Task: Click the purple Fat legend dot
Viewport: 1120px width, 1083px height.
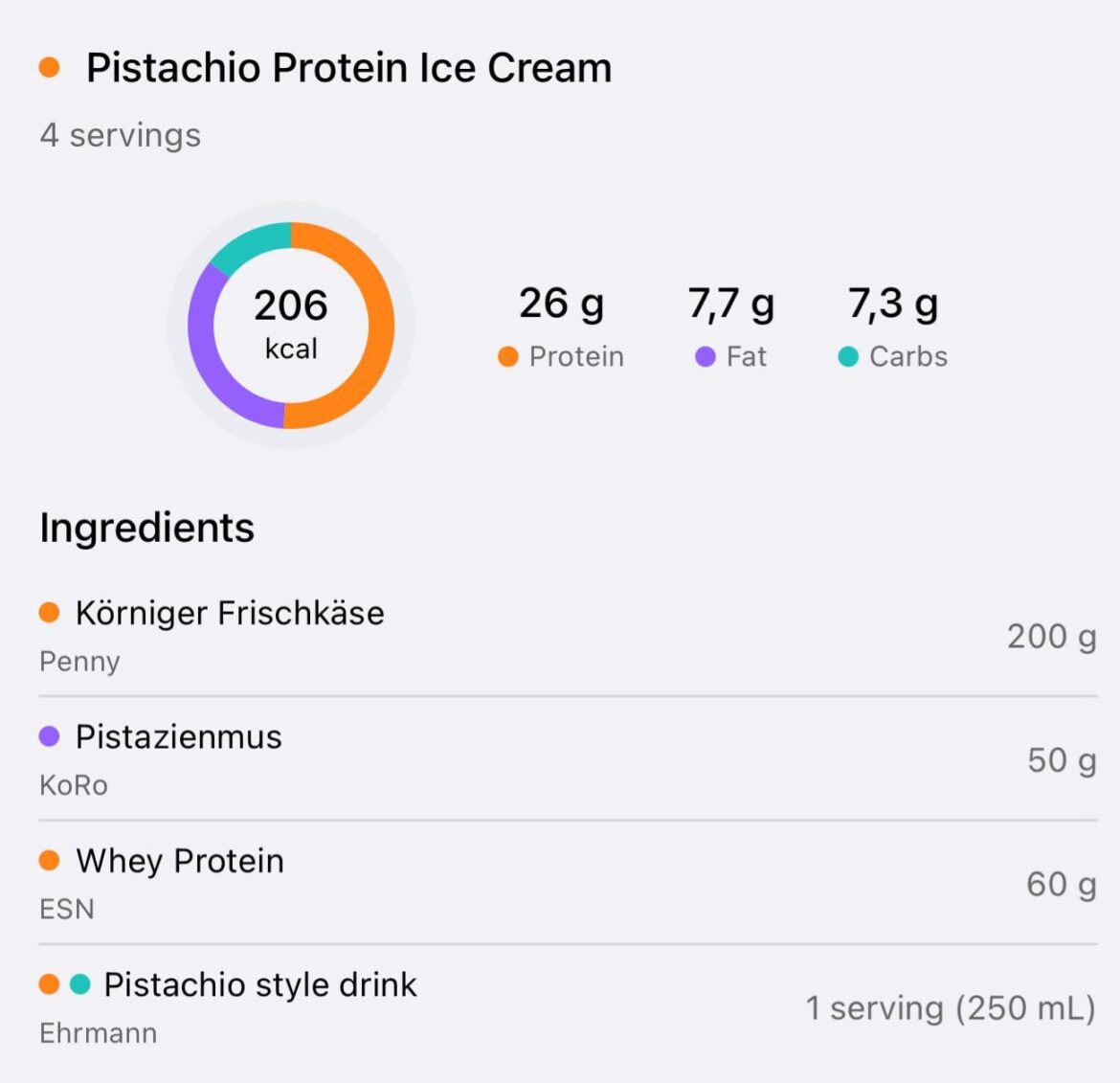Action: pos(706,357)
